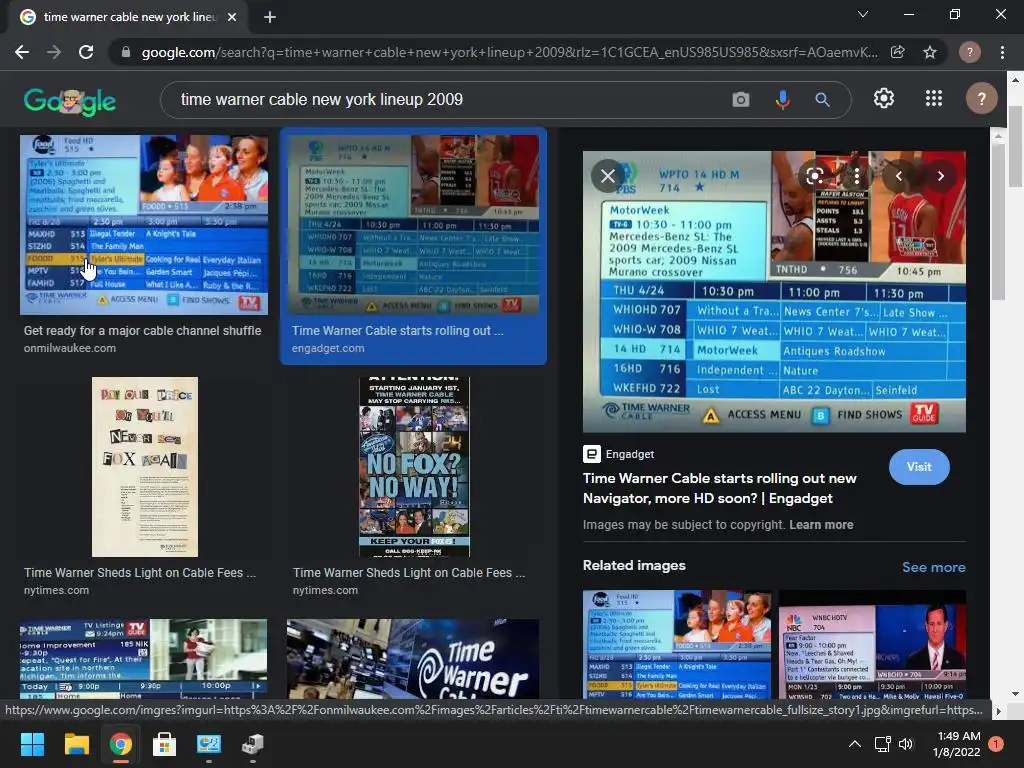The width and height of the screenshot is (1024, 768).
Task: Open the No Fox No Way poster image
Action: (x=414, y=467)
